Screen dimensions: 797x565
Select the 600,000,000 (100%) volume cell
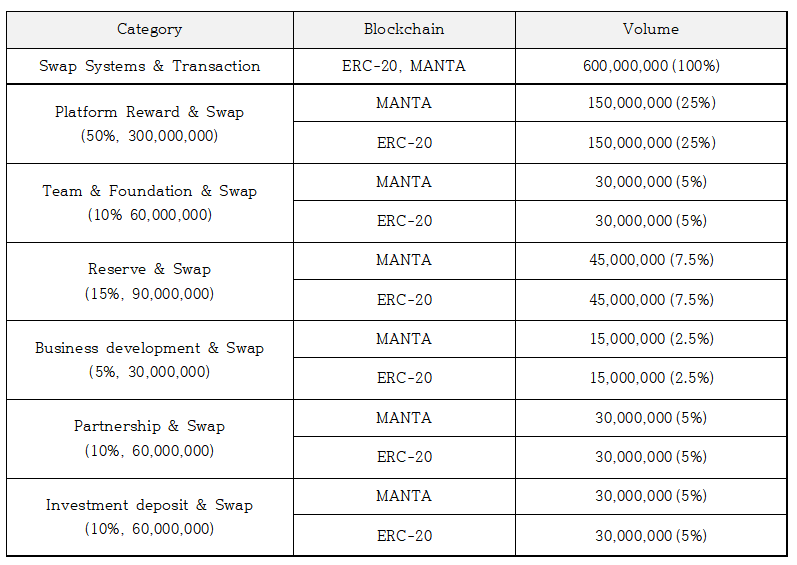[x=651, y=66]
